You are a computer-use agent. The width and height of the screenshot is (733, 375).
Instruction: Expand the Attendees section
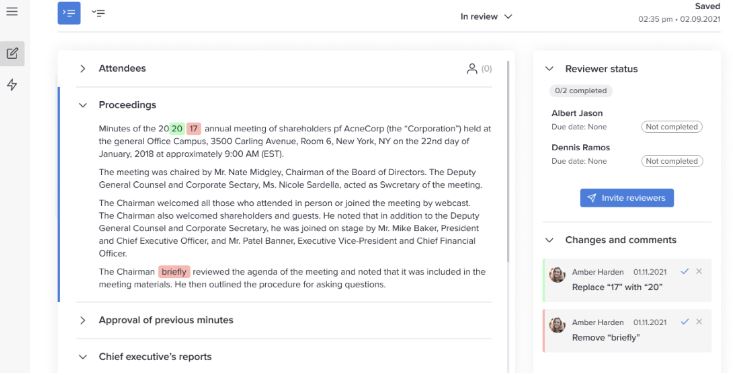point(83,69)
